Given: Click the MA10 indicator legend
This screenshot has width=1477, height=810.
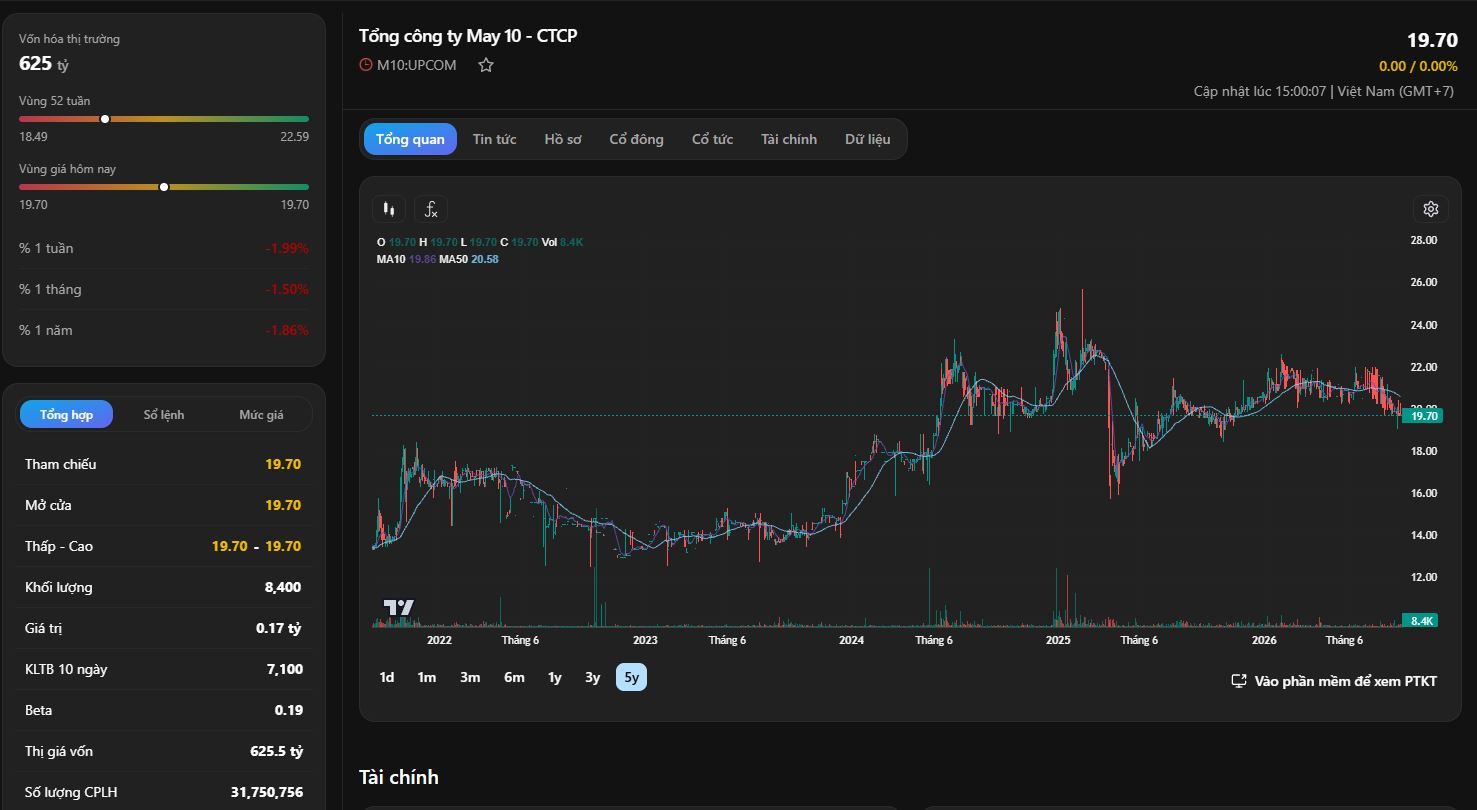Looking at the screenshot, I should [x=404, y=259].
